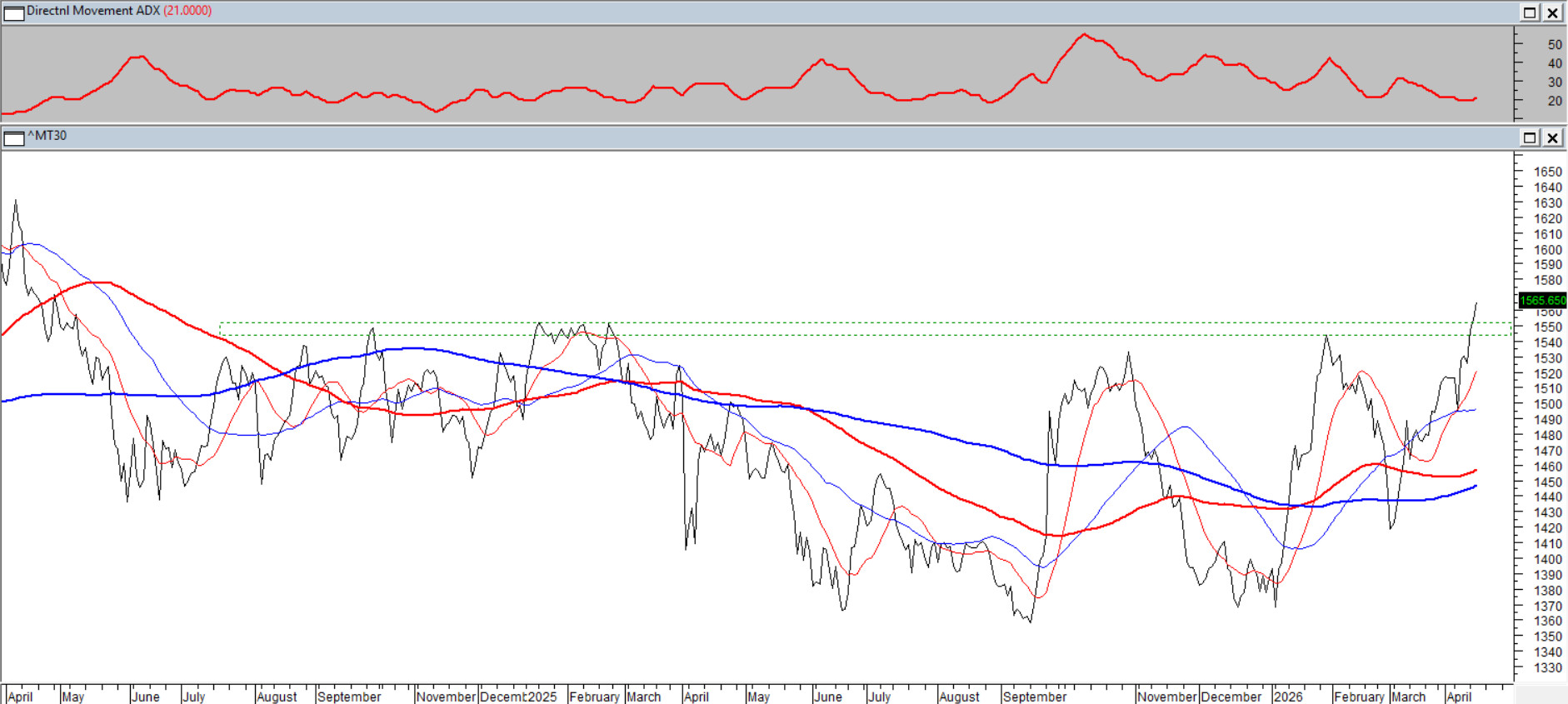Click the Directnl Movement ADX panel icon

[14, 12]
